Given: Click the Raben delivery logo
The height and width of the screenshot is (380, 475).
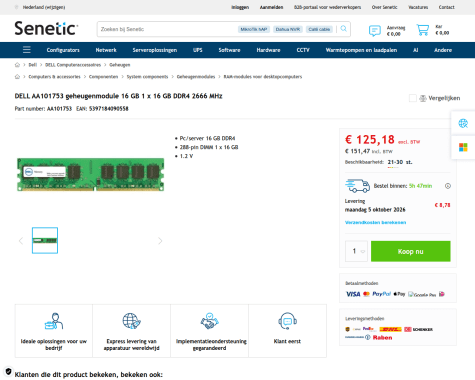Looking at the screenshot, I should click(382, 337).
